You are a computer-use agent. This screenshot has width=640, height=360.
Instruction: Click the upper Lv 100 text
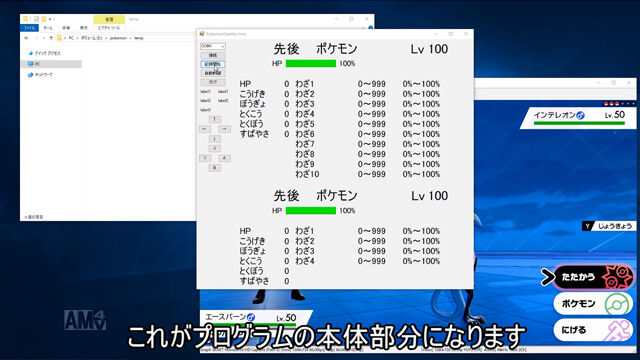pos(429,49)
